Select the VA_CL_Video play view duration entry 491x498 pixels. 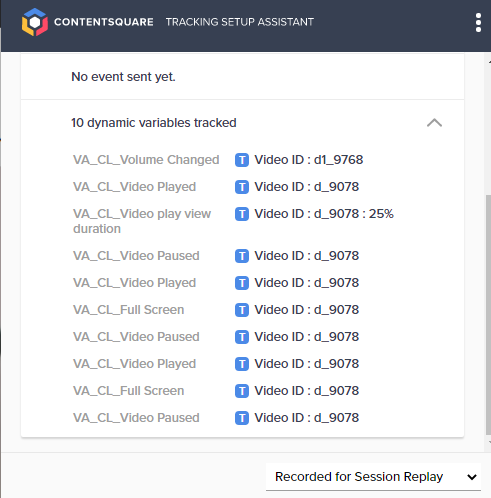point(142,221)
